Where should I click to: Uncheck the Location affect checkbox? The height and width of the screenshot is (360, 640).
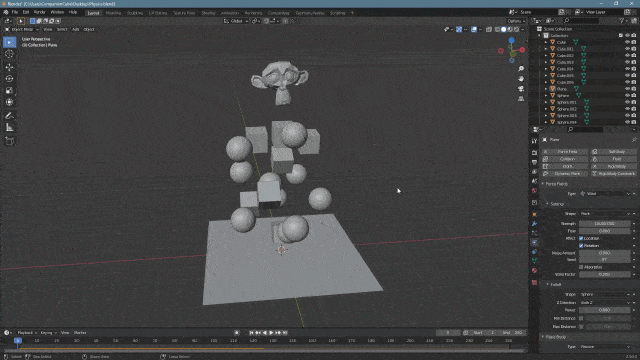[581, 238]
